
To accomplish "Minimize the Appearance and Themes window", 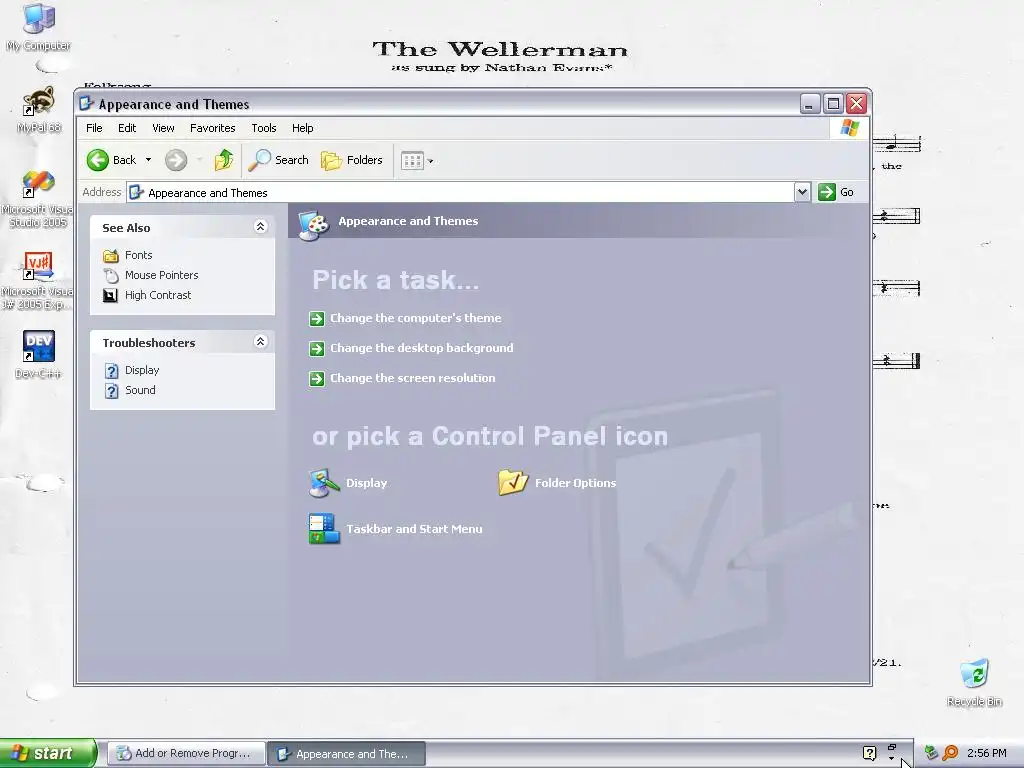I will [810, 104].
